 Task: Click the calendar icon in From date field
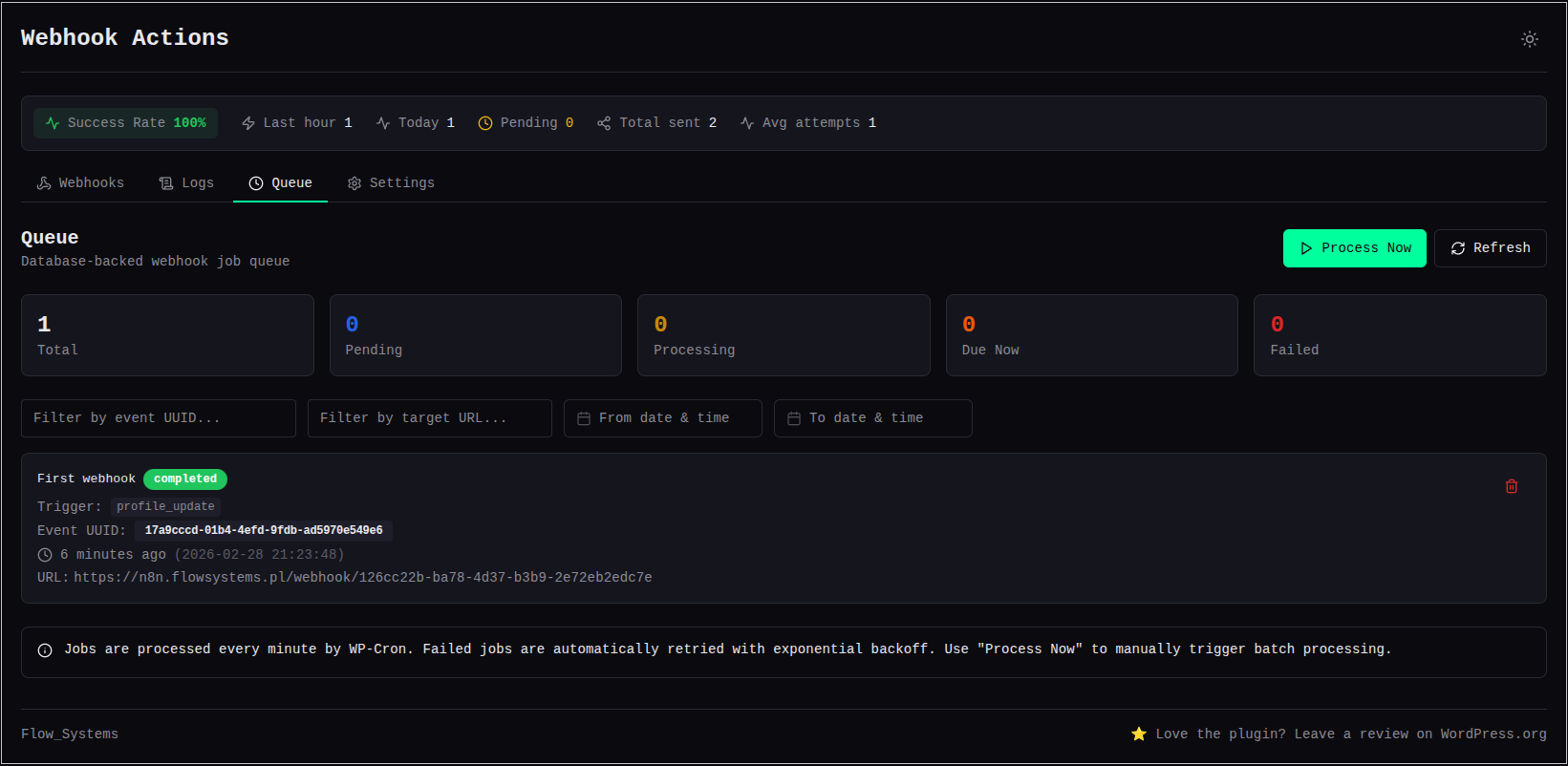click(584, 418)
